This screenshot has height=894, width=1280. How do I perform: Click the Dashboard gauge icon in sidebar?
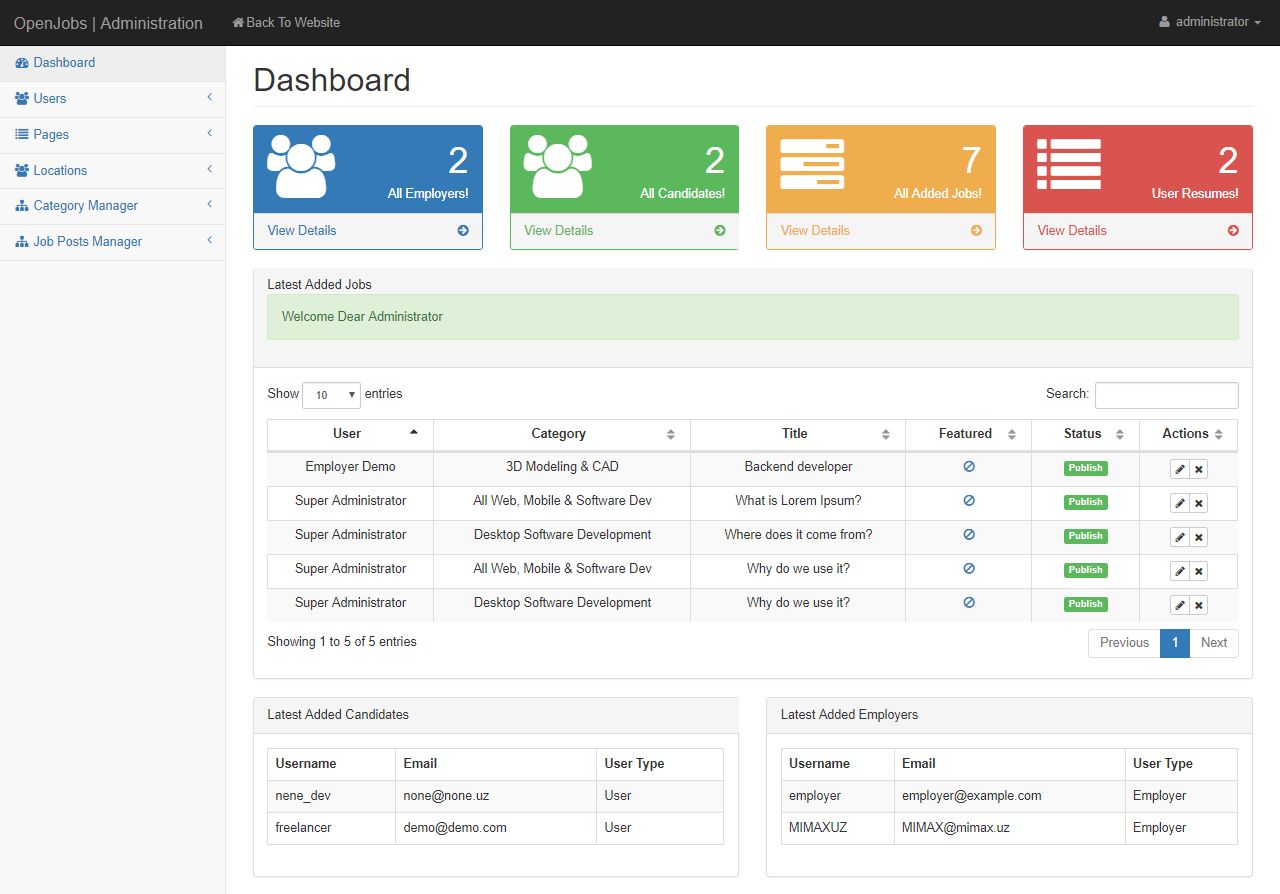click(22, 63)
